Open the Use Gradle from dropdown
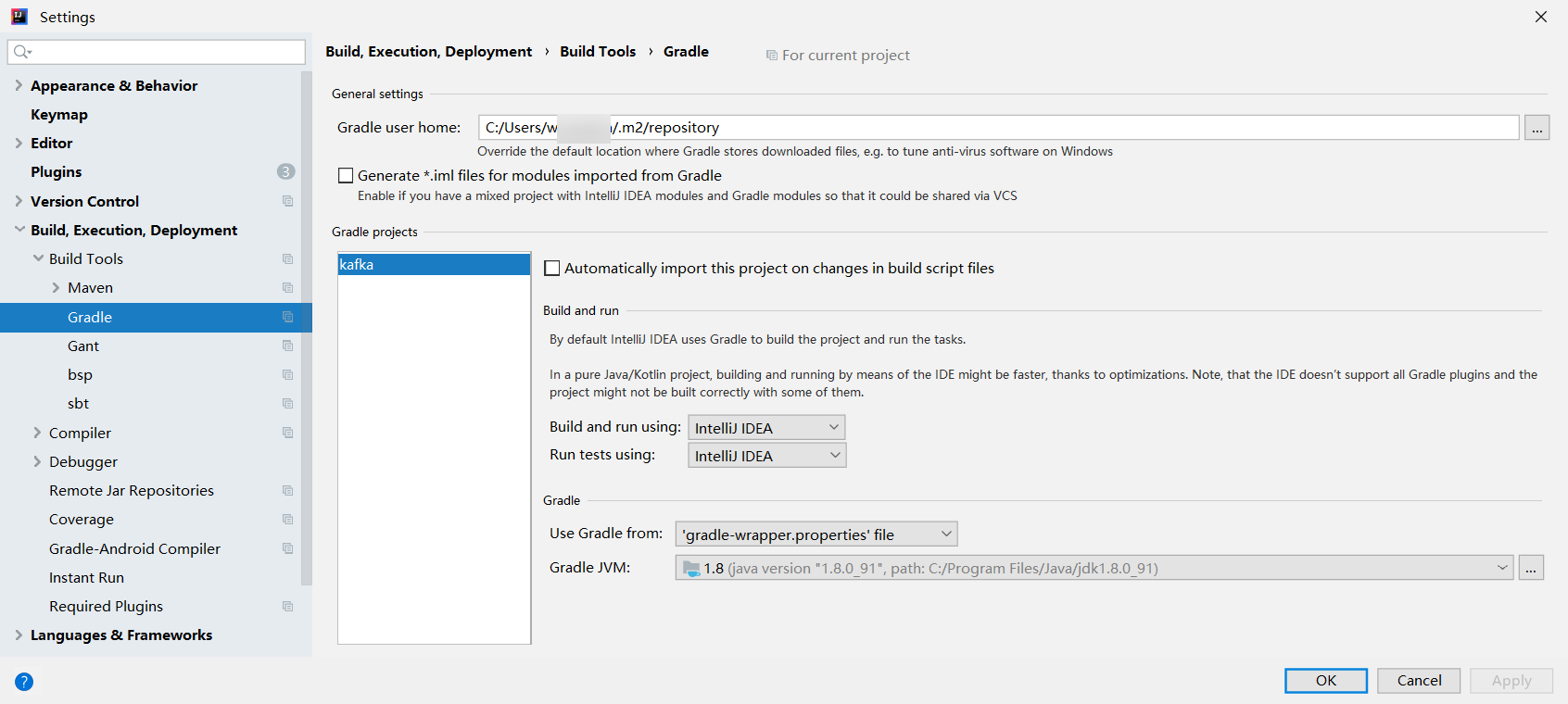 [x=816, y=534]
